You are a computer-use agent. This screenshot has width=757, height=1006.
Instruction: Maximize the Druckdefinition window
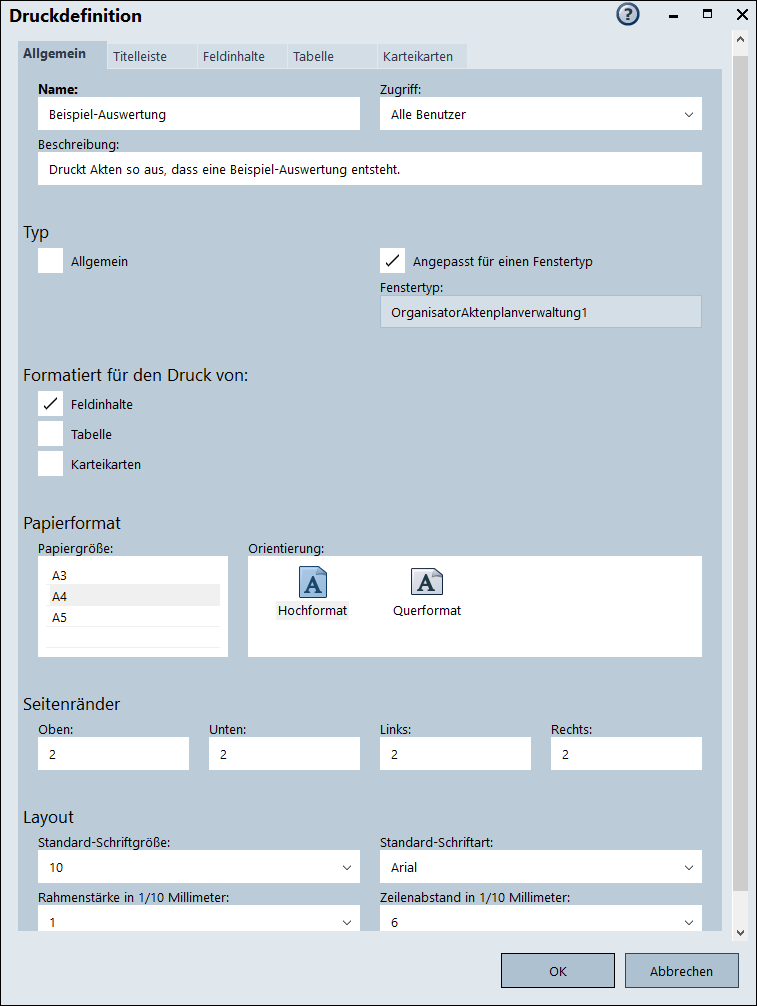pos(707,15)
